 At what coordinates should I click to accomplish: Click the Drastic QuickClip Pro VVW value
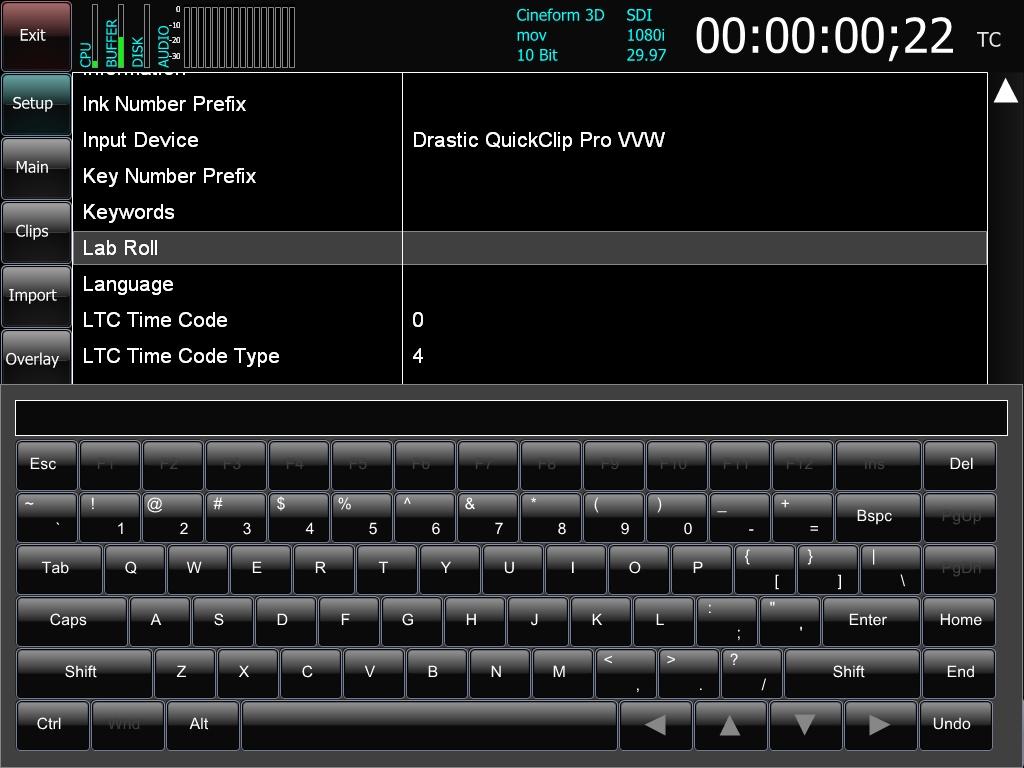539,140
